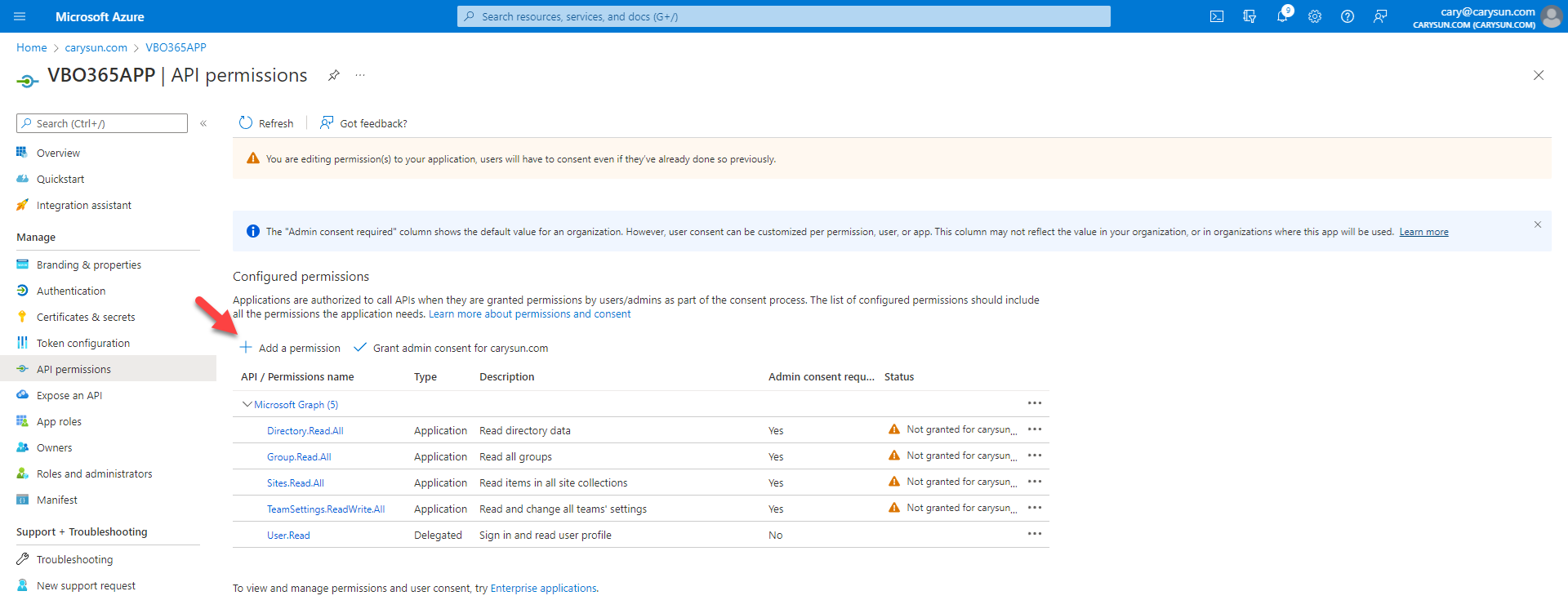This screenshot has width=1568, height=609.
Task: Click the Status column header
Action: coord(899,377)
